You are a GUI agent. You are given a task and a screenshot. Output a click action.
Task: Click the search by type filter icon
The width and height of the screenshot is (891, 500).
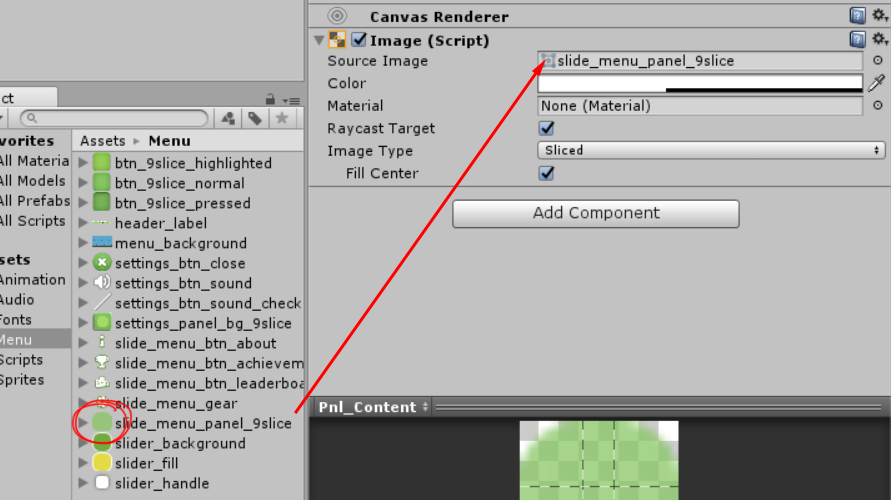click(228, 118)
